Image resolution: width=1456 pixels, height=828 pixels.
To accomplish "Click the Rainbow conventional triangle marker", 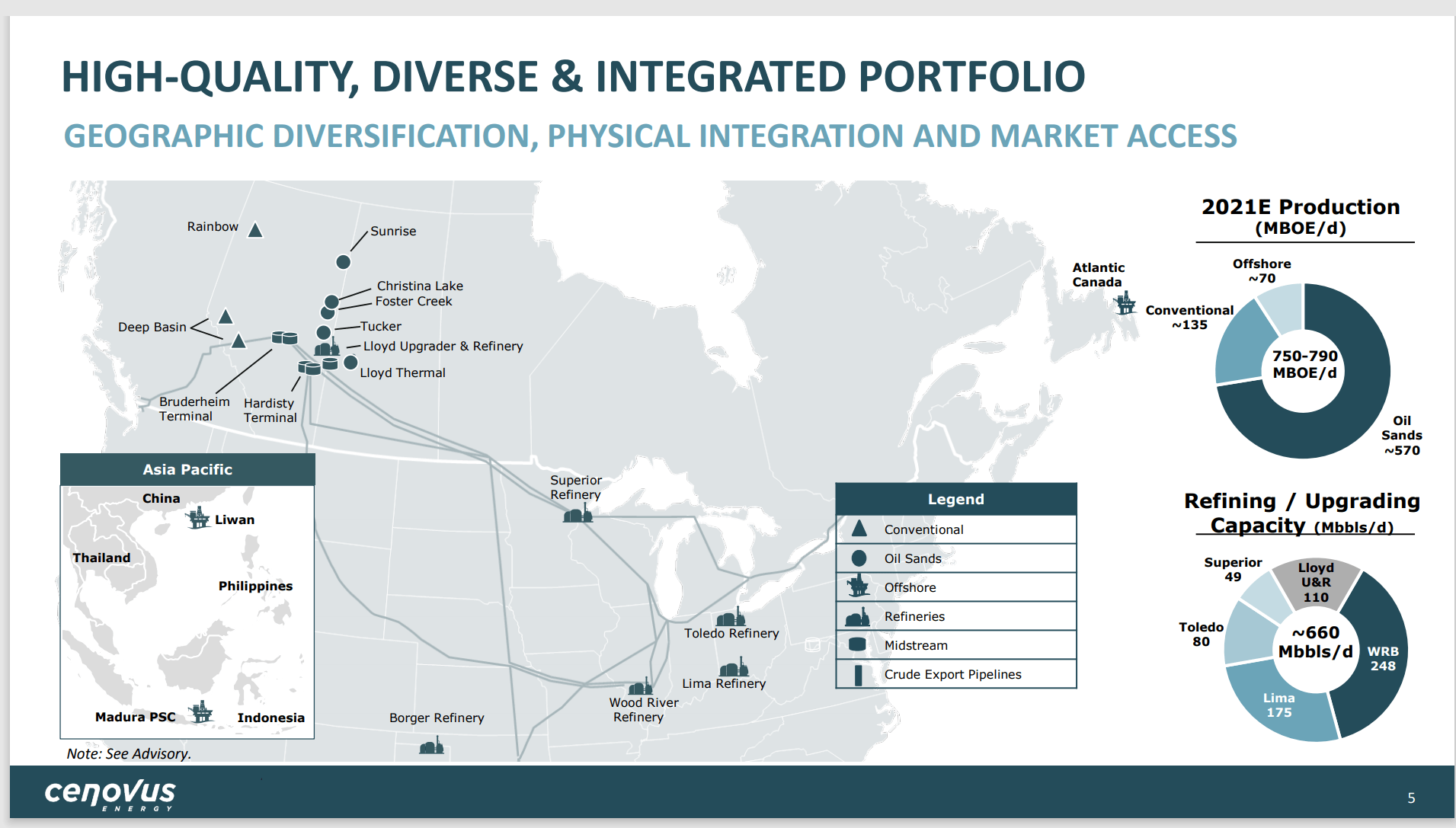I will click(x=255, y=230).
